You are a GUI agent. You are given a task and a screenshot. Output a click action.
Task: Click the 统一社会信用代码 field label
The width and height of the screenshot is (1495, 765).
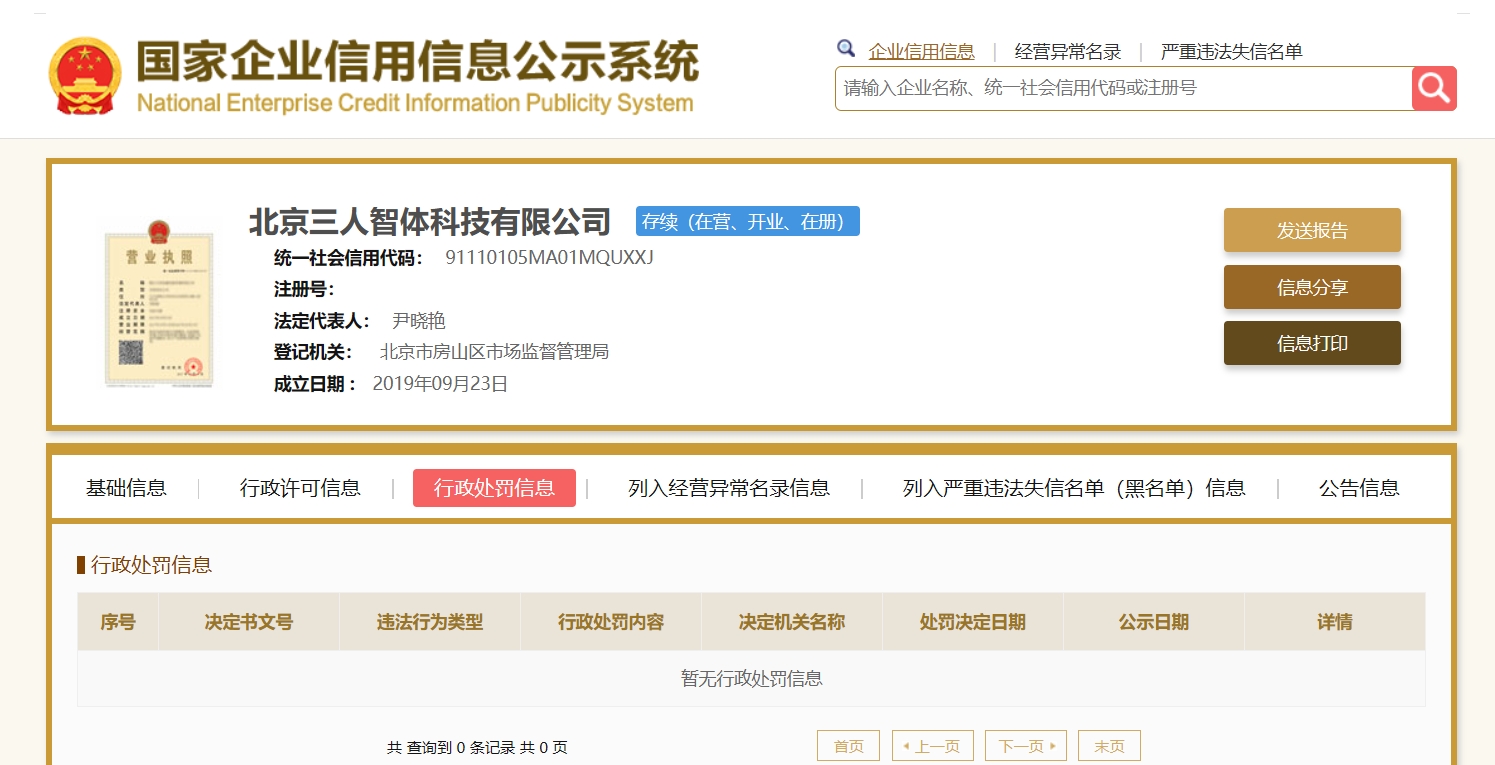pyautogui.click(x=349, y=258)
